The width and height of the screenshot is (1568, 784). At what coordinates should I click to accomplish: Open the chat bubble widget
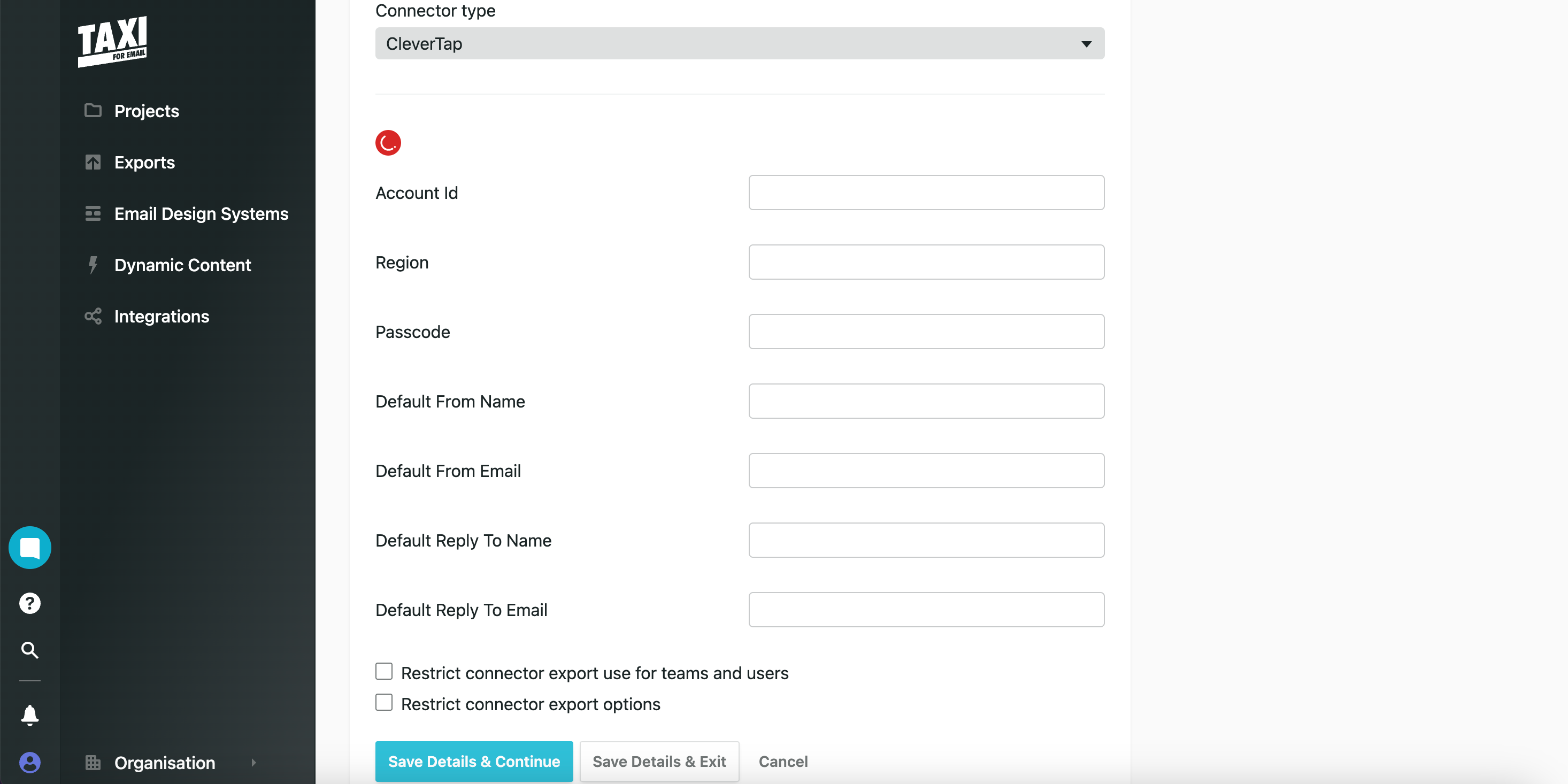click(x=30, y=547)
